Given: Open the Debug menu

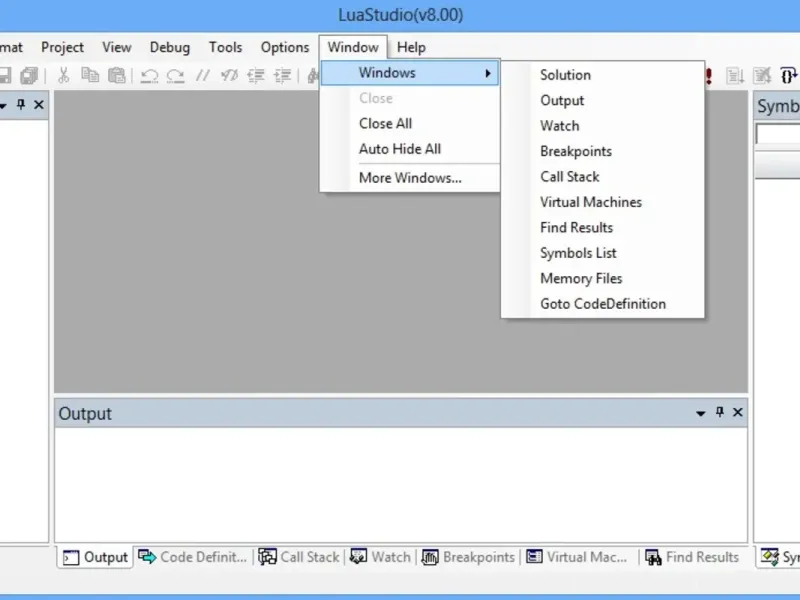Looking at the screenshot, I should (170, 47).
